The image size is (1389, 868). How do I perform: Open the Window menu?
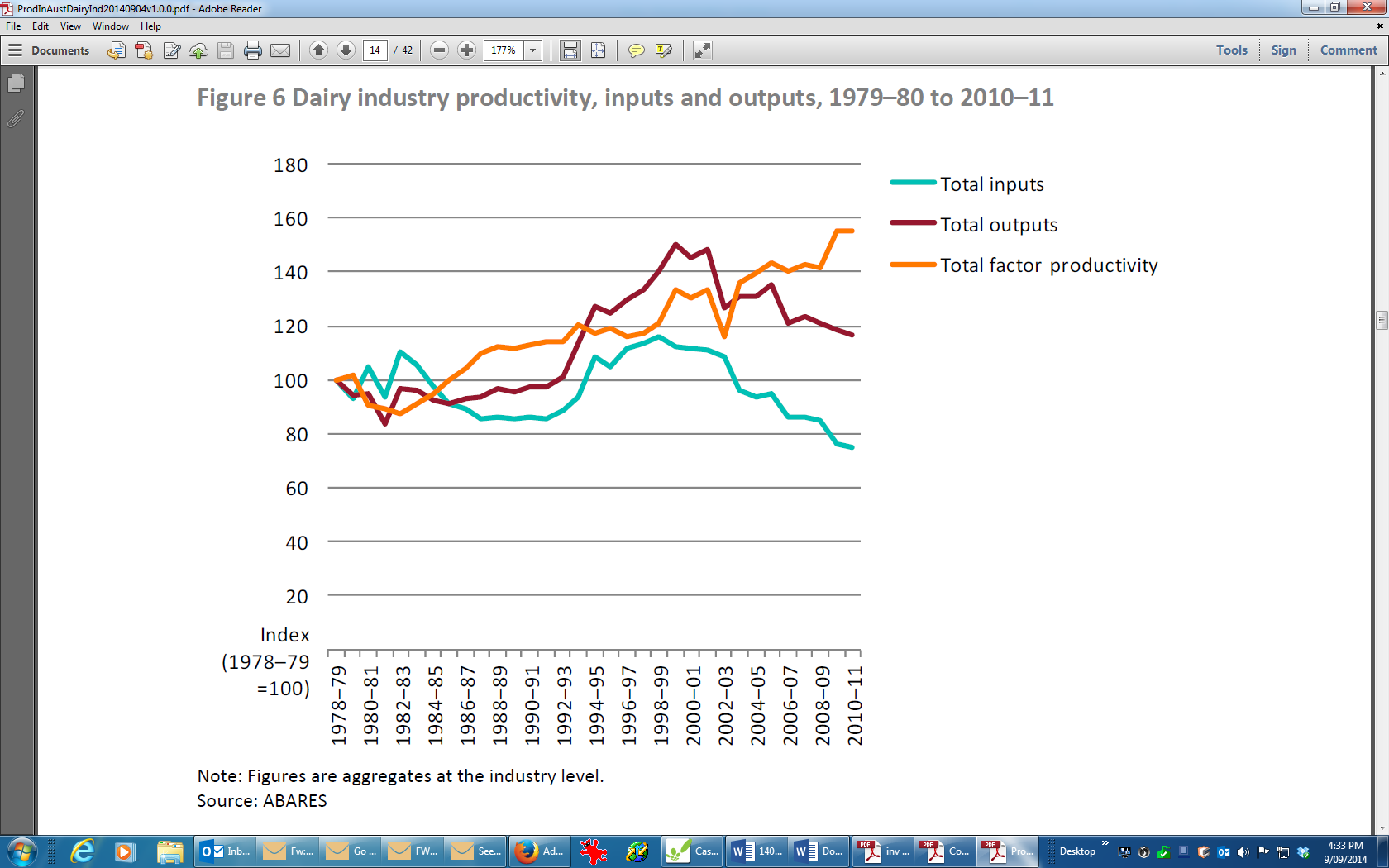tap(110, 26)
